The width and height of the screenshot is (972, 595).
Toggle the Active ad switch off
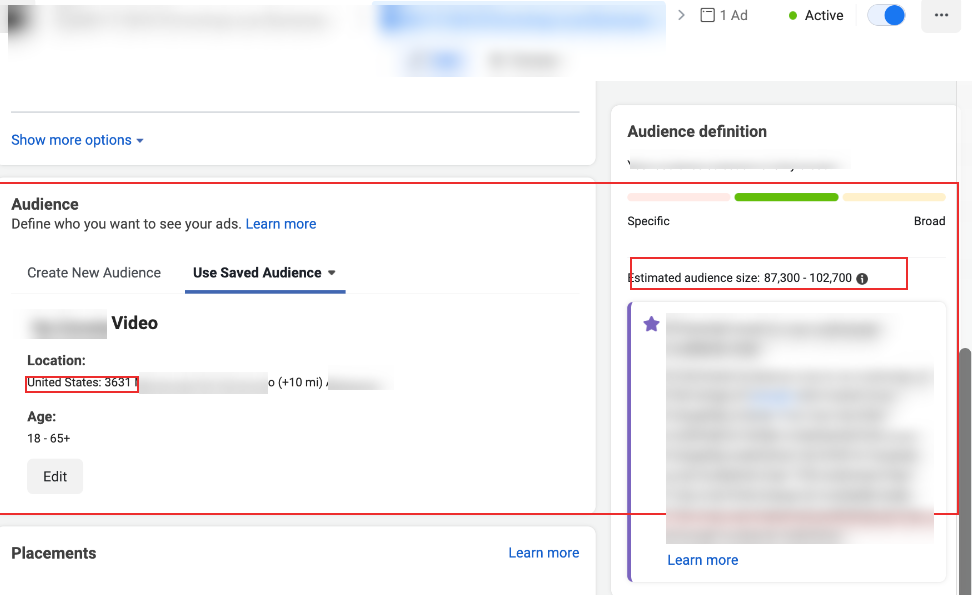tap(886, 15)
